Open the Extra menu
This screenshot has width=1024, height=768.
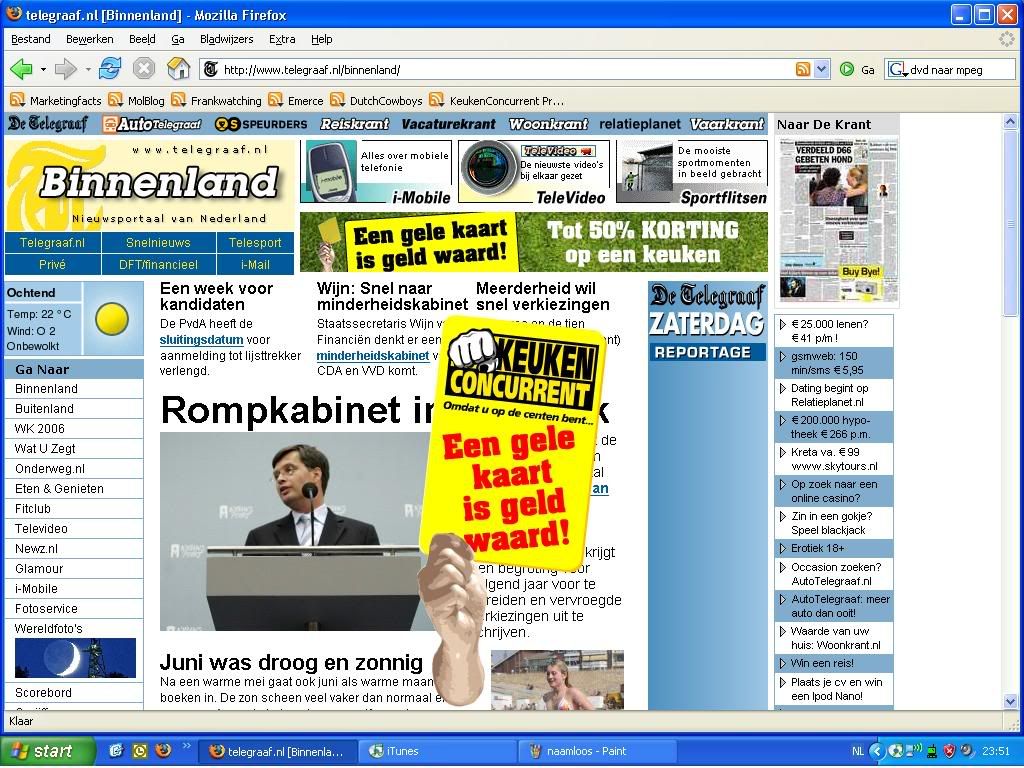pyautogui.click(x=282, y=39)
